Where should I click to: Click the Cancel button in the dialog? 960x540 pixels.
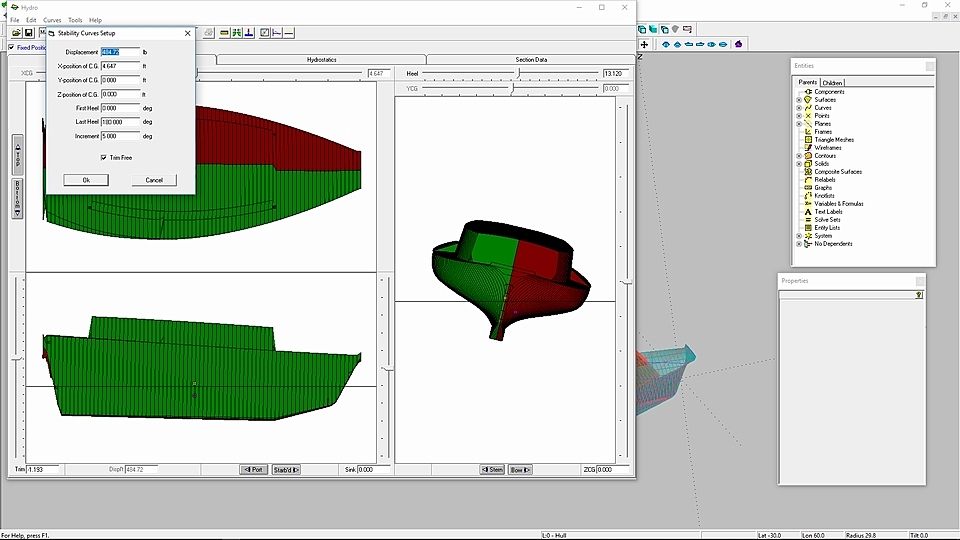[154, 180]
